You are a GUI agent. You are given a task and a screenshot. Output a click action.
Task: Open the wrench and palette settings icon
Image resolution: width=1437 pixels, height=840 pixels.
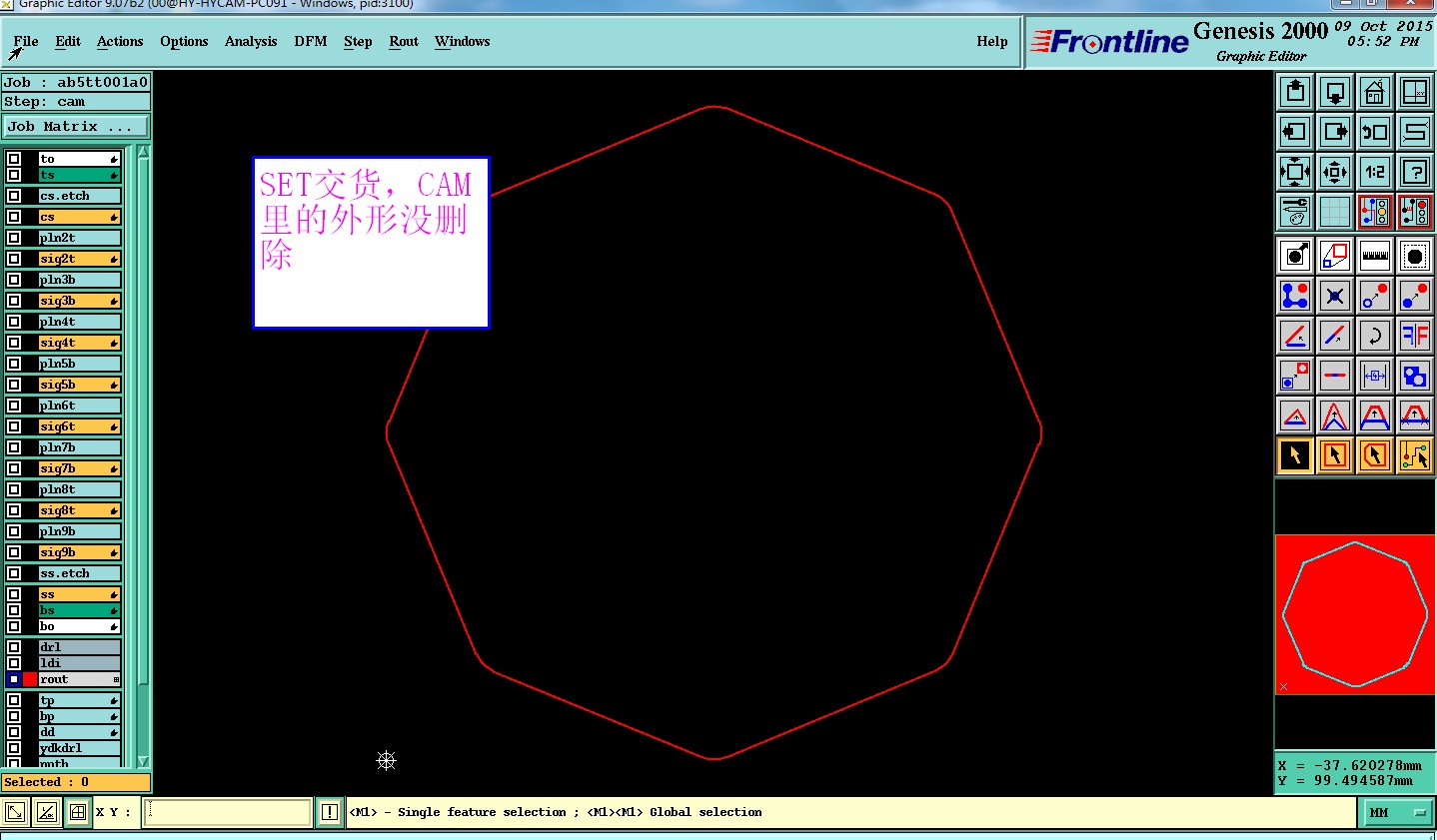pyautogui.click(x=1295, y=212)
